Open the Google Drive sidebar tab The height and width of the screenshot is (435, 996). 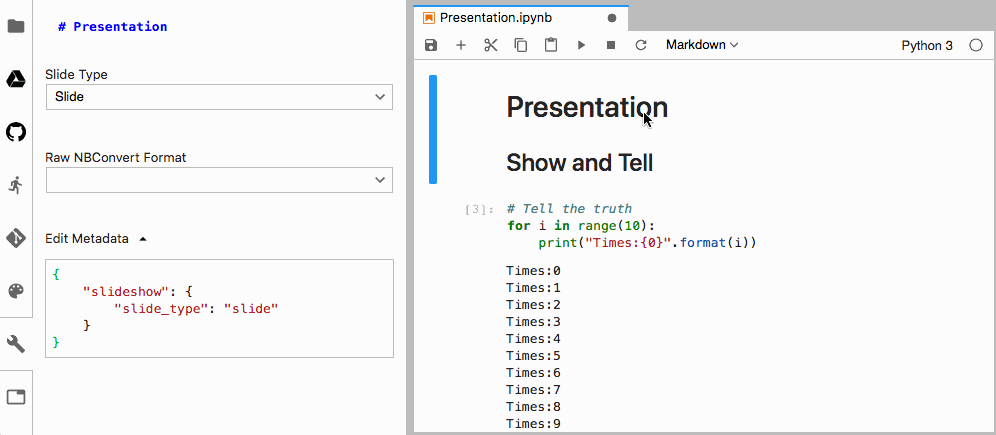point(16,79)
